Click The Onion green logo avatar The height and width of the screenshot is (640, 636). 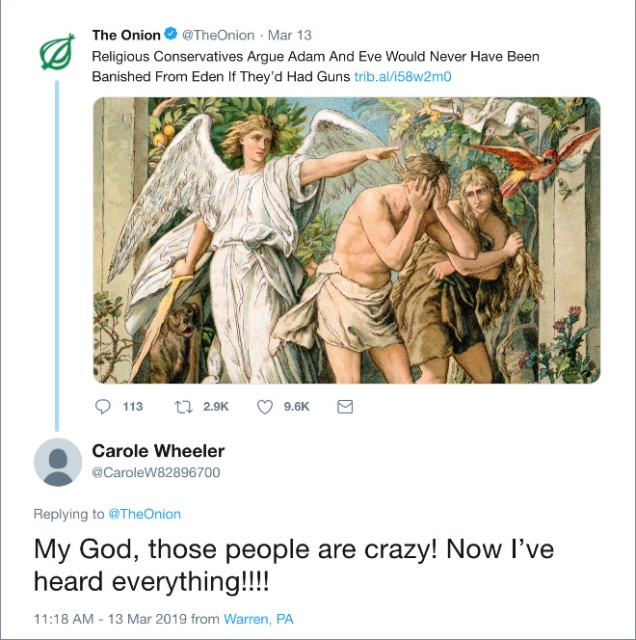point(57,51)
